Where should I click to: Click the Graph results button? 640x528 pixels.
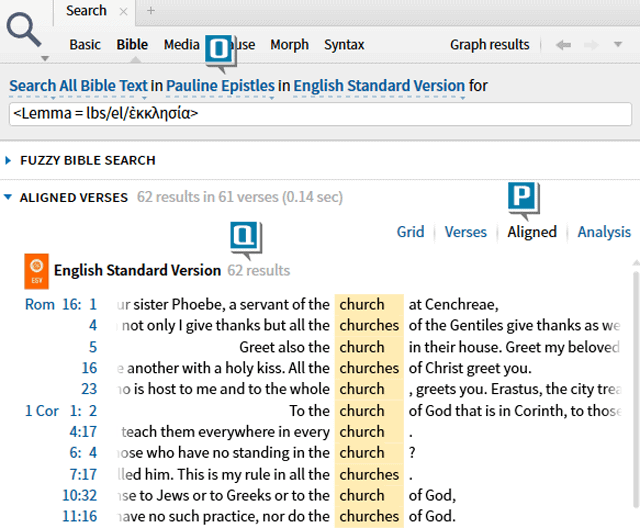[x=489, y=45]
